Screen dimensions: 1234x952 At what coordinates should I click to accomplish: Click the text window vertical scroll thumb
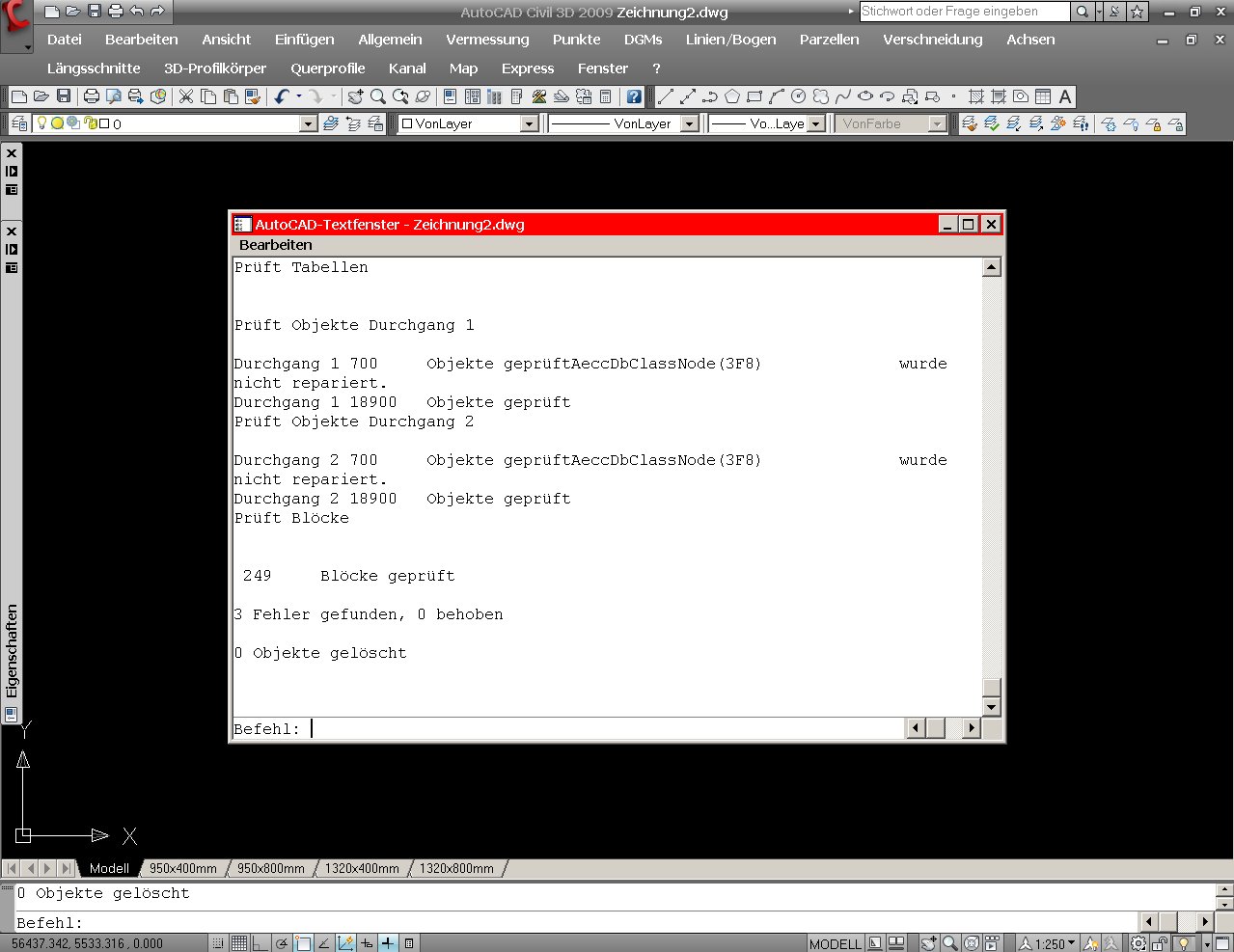991,688
